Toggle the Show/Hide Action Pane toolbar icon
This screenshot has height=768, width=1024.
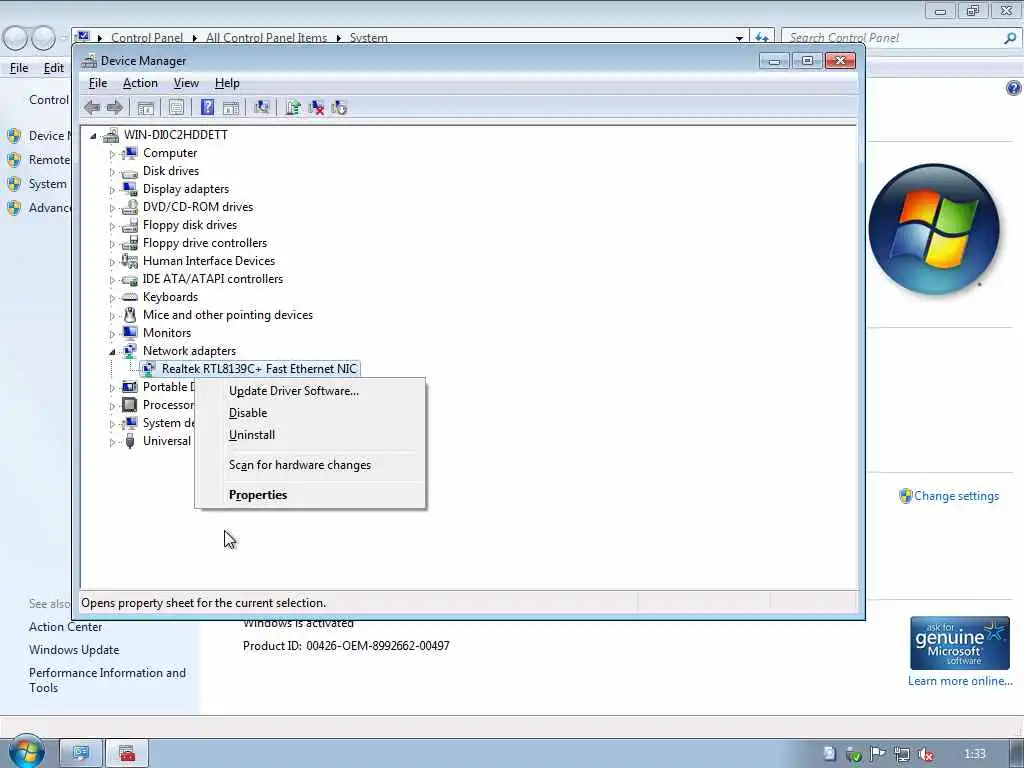click(x=231, y=108)
